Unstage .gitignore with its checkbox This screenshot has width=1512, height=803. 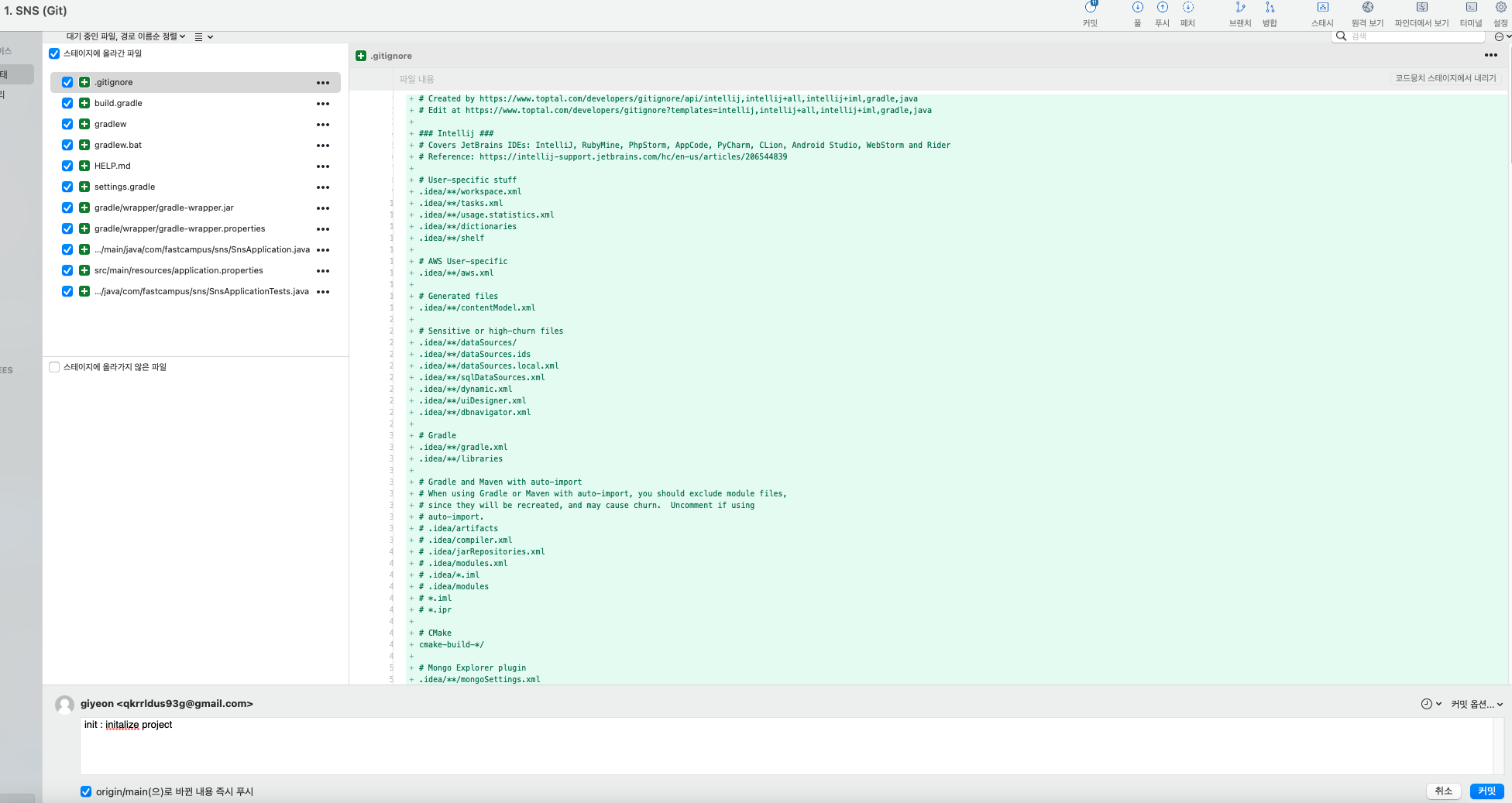tap(67, 82)
